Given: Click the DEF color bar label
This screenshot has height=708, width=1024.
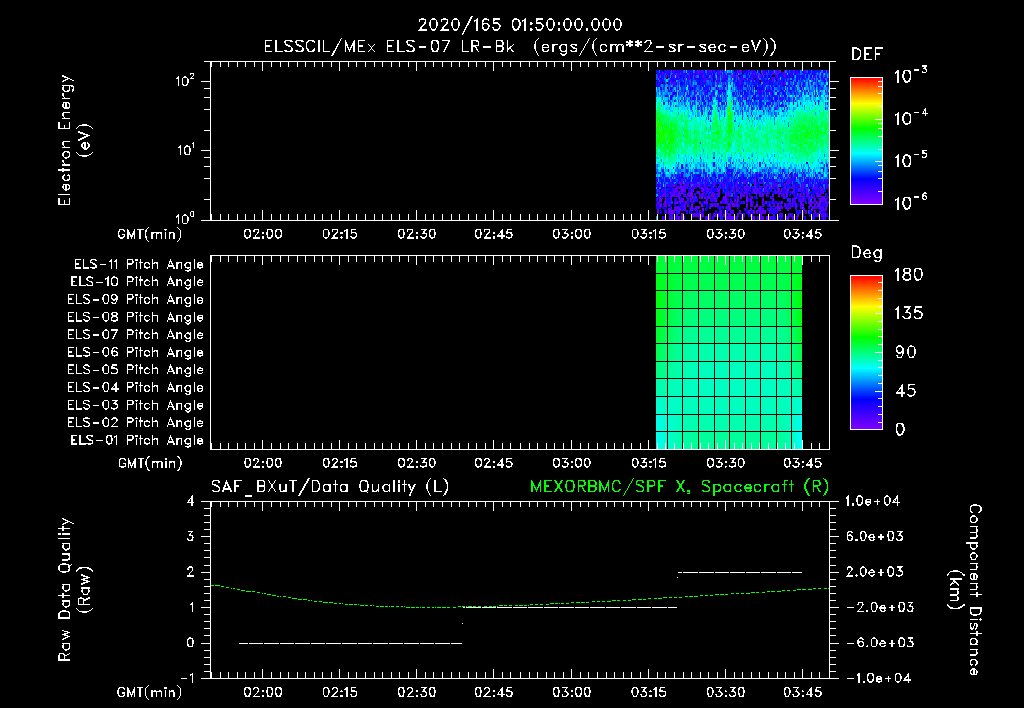Looking at the screenshot, I should (x=867, y=54).
